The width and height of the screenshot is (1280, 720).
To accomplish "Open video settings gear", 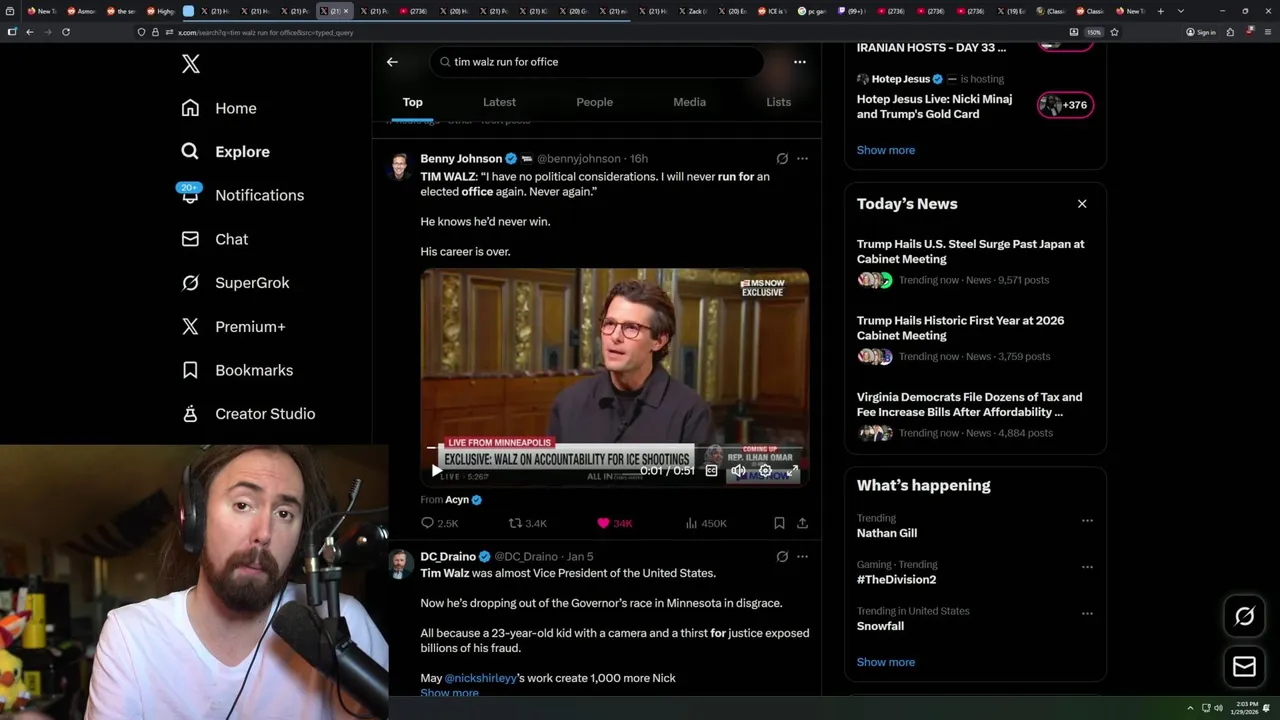I will tap(765, 470).
